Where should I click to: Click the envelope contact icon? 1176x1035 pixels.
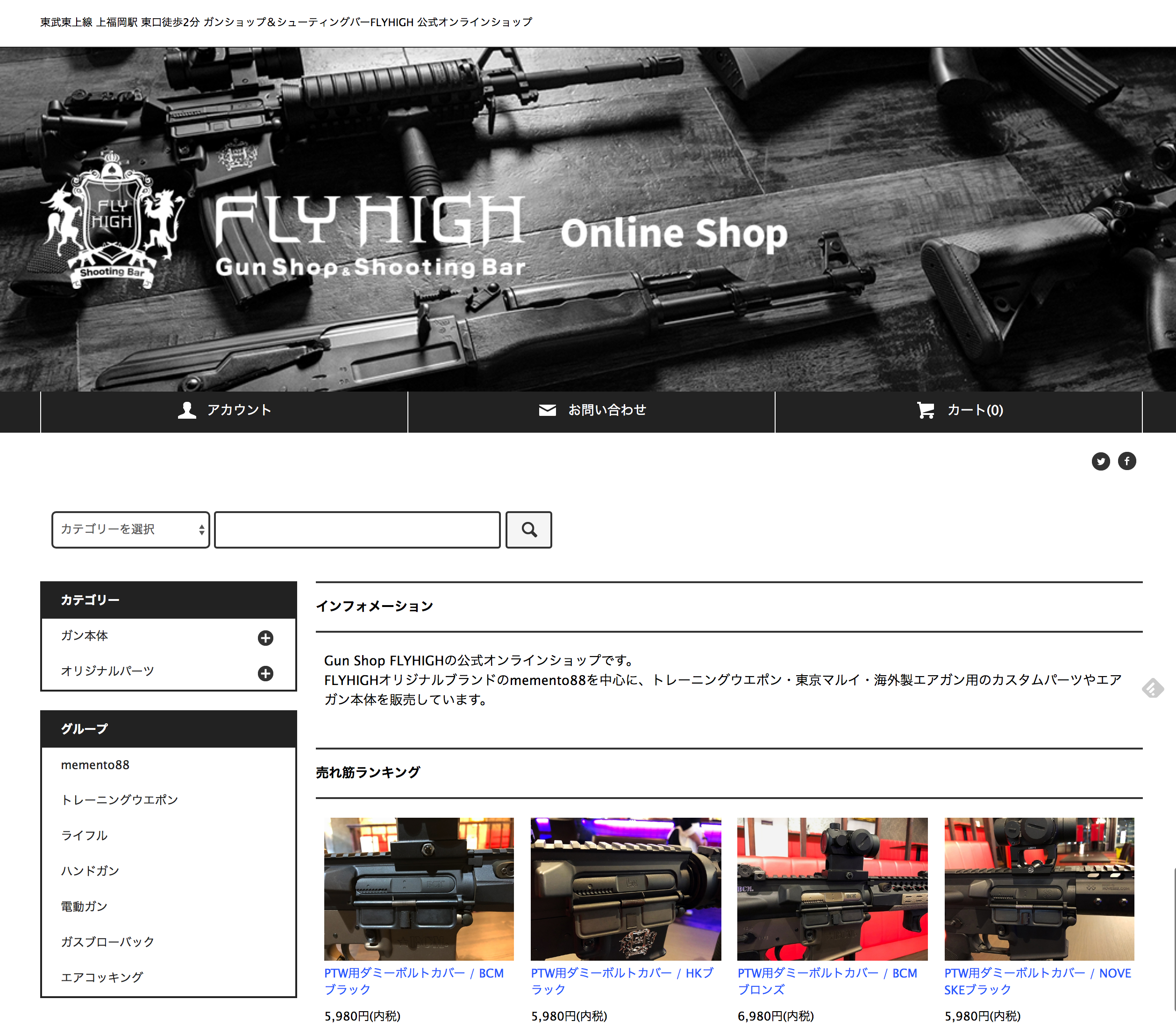coord(547,410)
